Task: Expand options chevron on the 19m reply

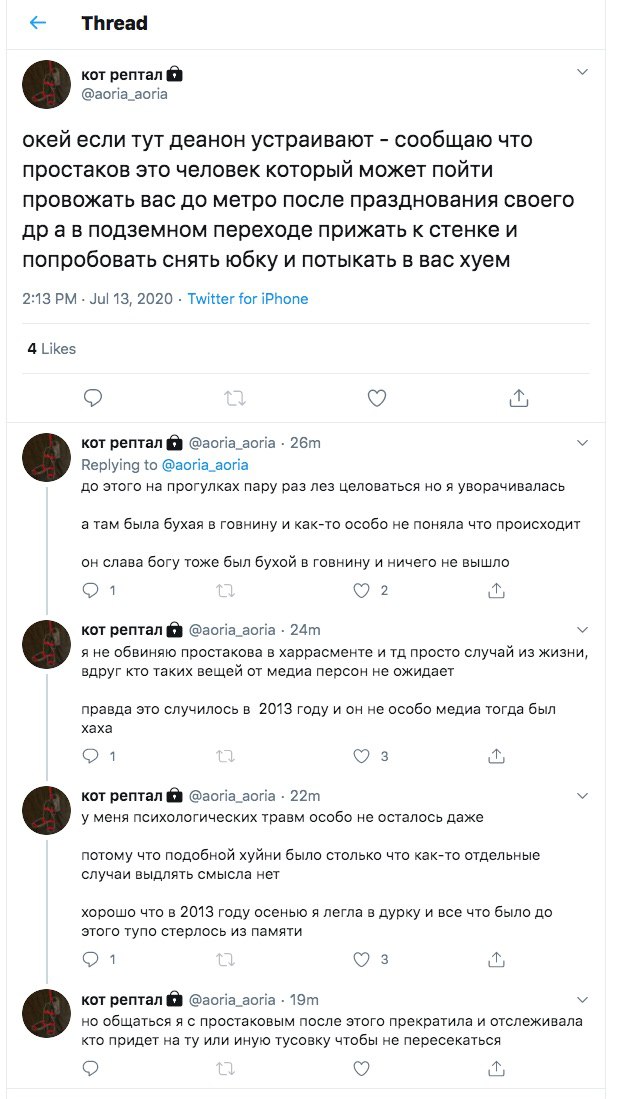Action: coord(583,998)
